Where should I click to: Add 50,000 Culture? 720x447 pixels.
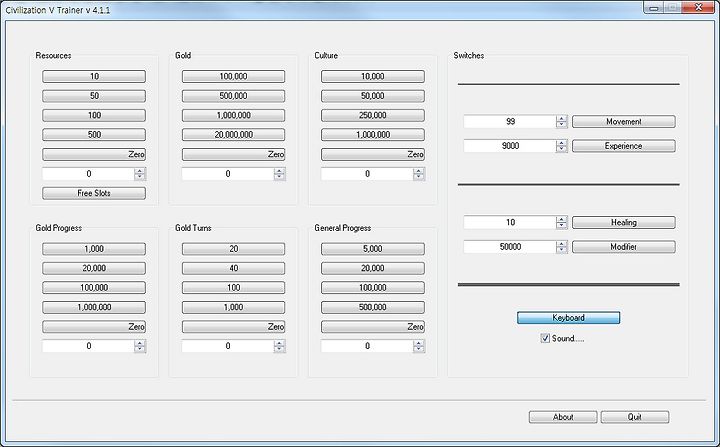click(x=372, y=96)
